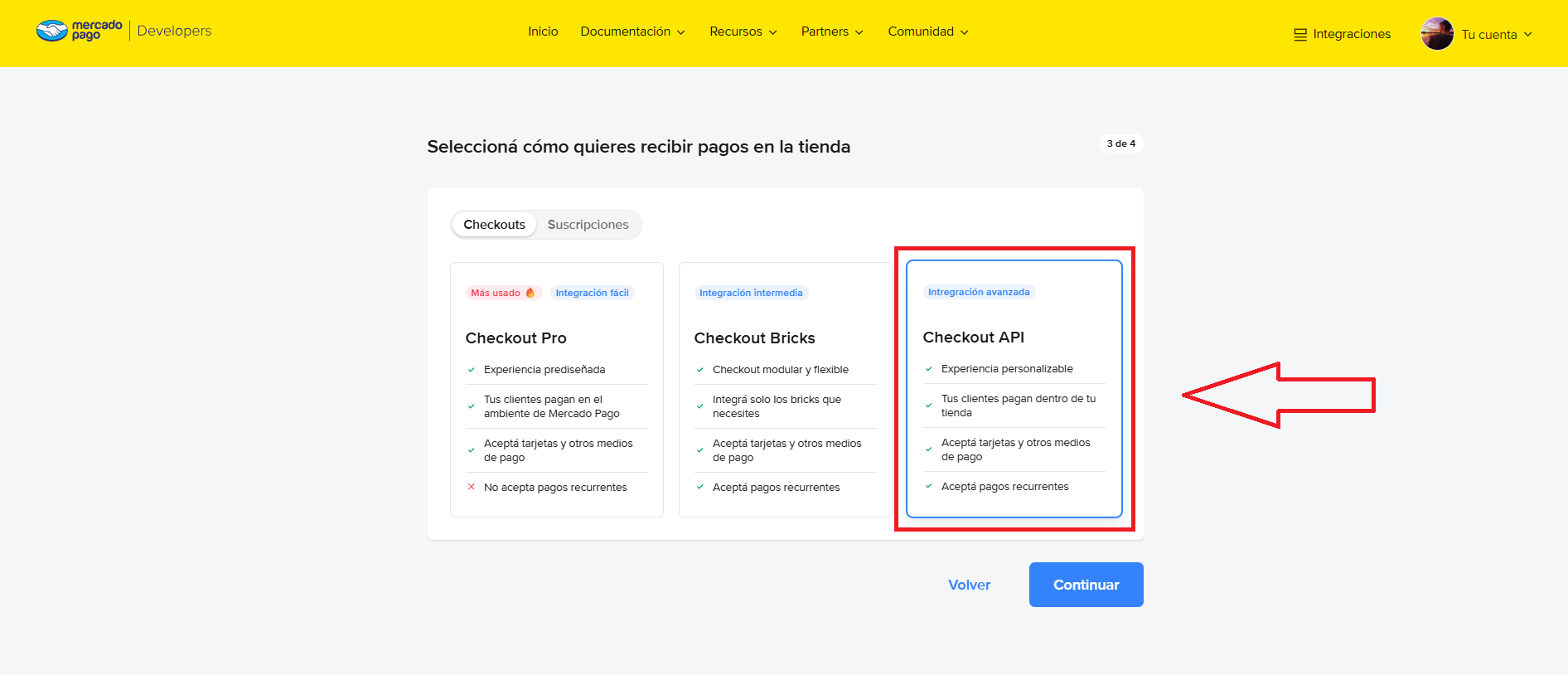Click checkmark beside Experiencia personalizable
1568x685 pixels.
coord(929,369)
